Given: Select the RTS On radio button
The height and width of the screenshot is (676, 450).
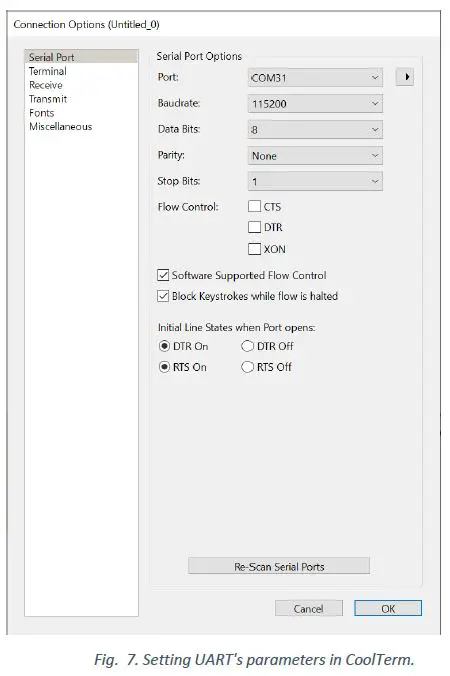Looking at the screenshot, I should [x=164, y=367].
